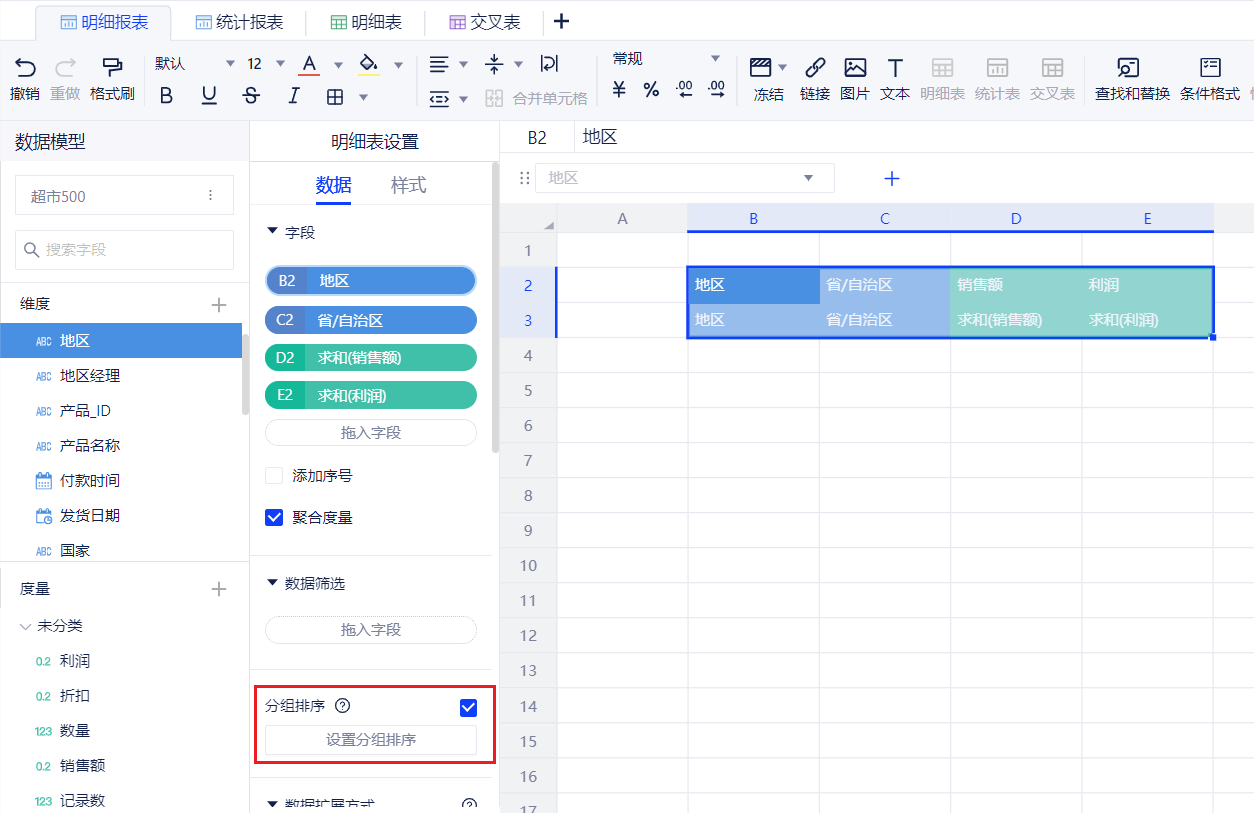Switch to the 统计报表 tab

(238, 22)
